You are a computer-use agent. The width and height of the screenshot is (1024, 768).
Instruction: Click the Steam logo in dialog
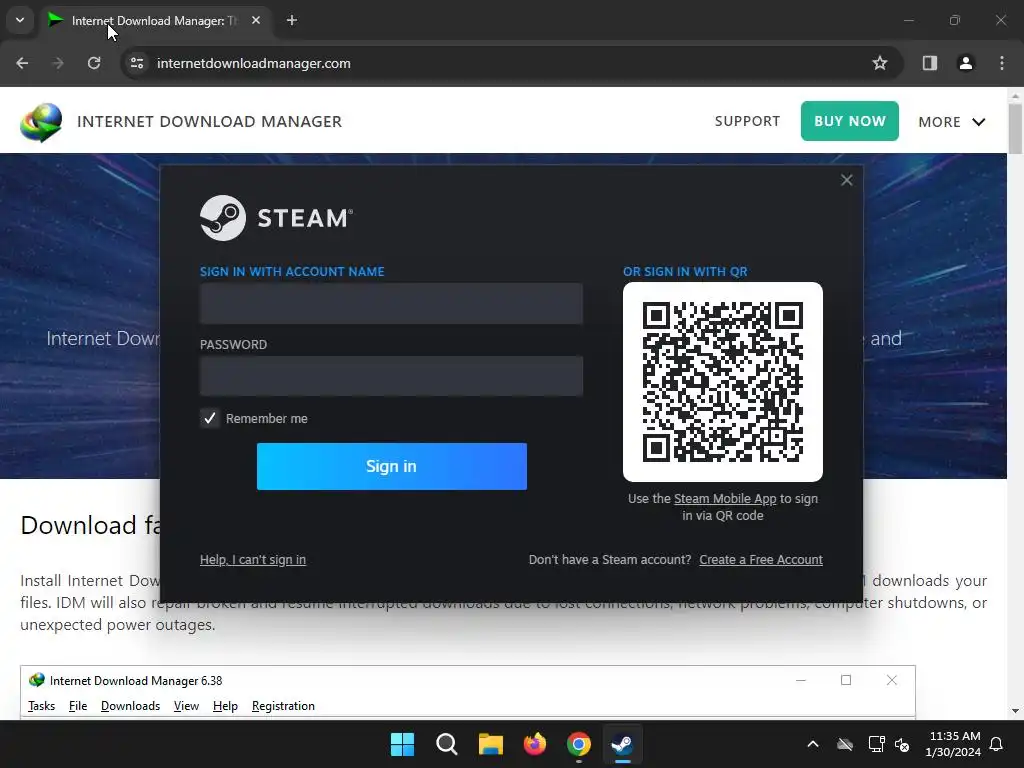(x=276, y=218)
